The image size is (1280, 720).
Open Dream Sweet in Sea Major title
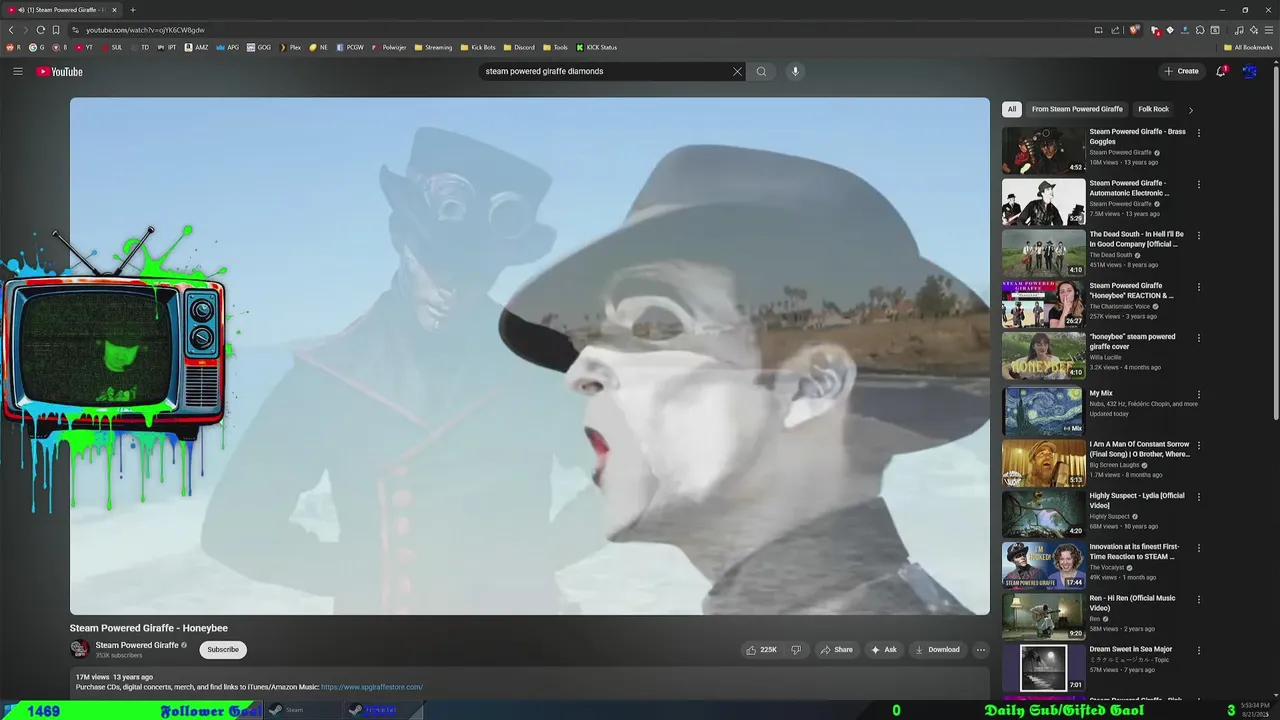(x=1131, y=649)
